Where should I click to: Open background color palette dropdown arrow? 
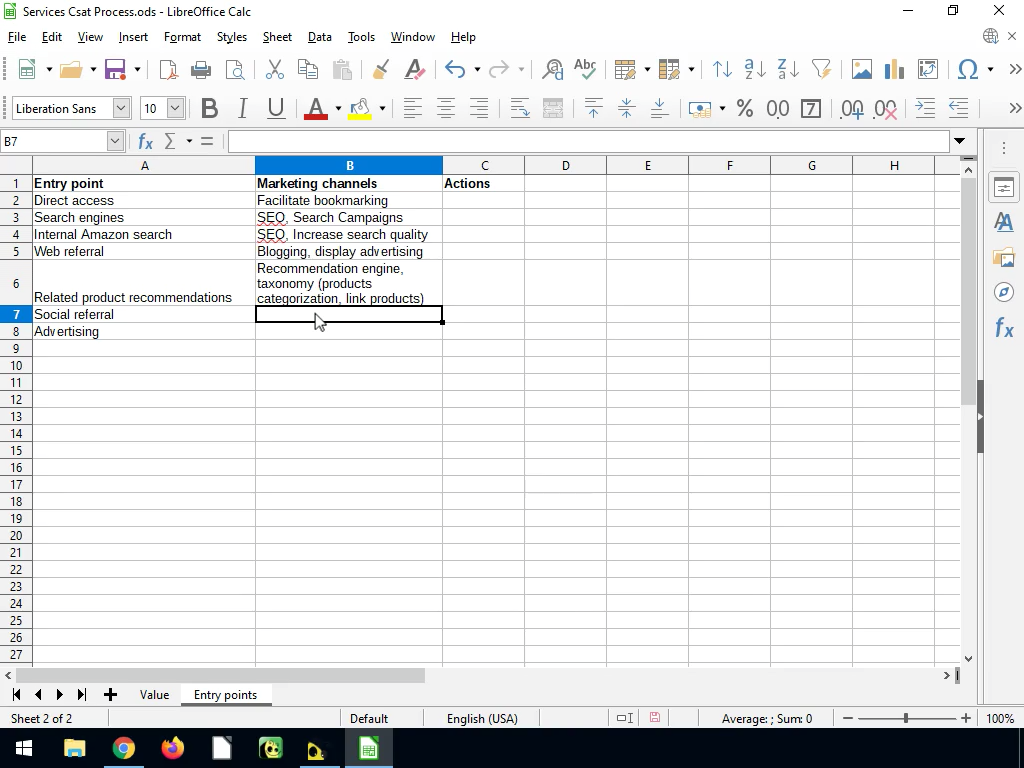(x=382, y=108)
